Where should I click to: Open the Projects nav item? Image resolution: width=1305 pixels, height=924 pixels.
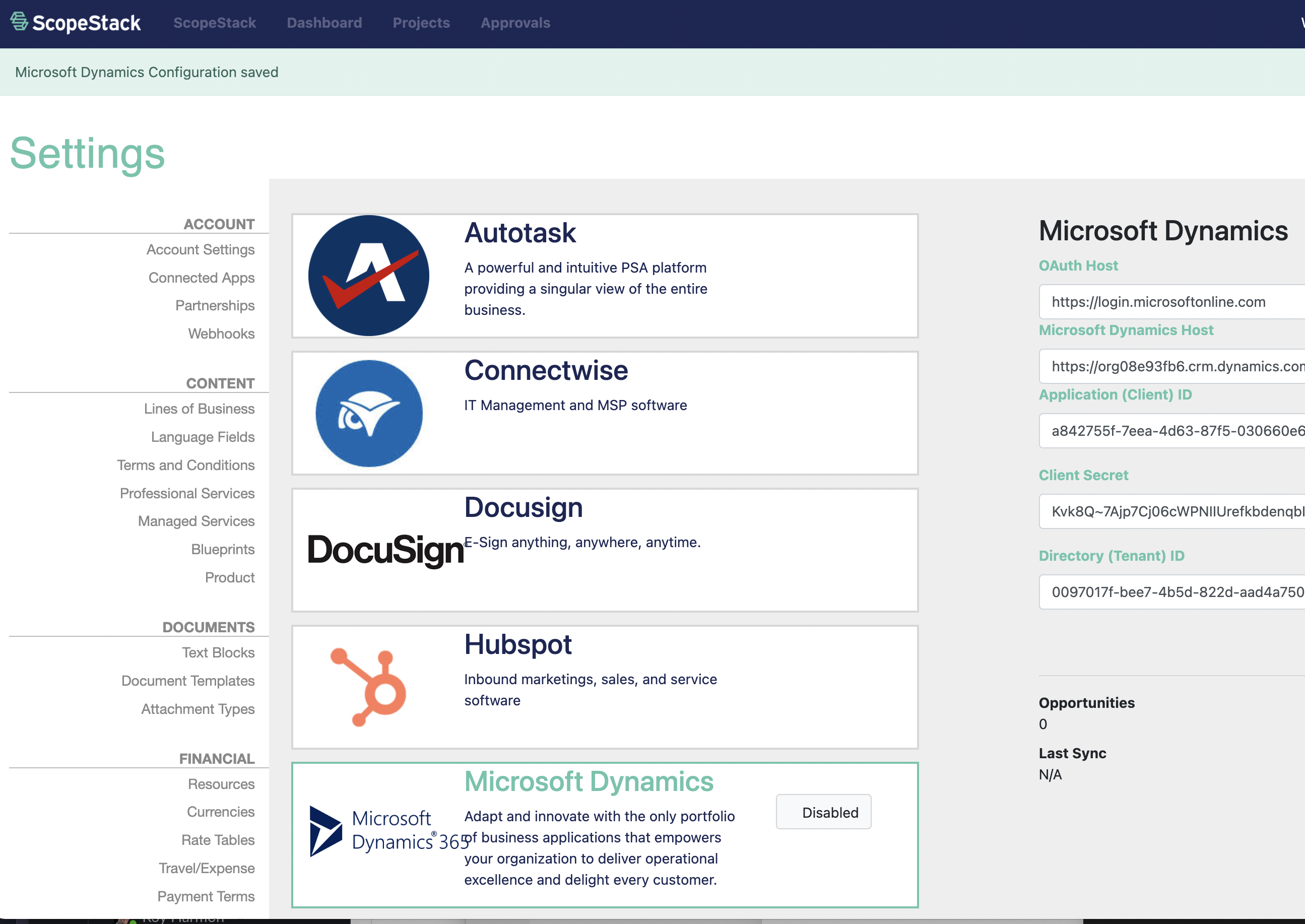(421, 23)
